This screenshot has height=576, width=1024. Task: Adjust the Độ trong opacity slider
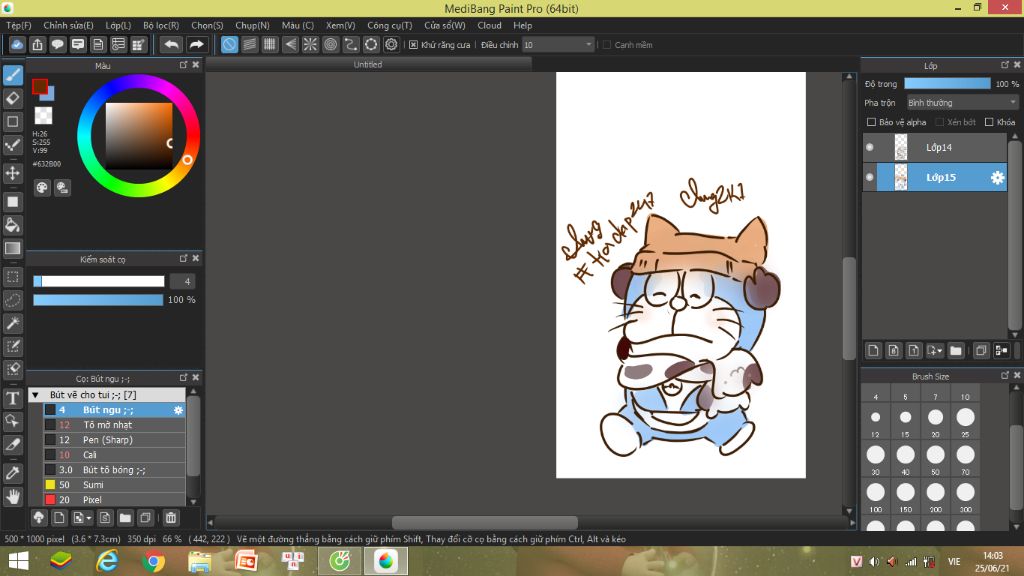click(x=947, y=84)
